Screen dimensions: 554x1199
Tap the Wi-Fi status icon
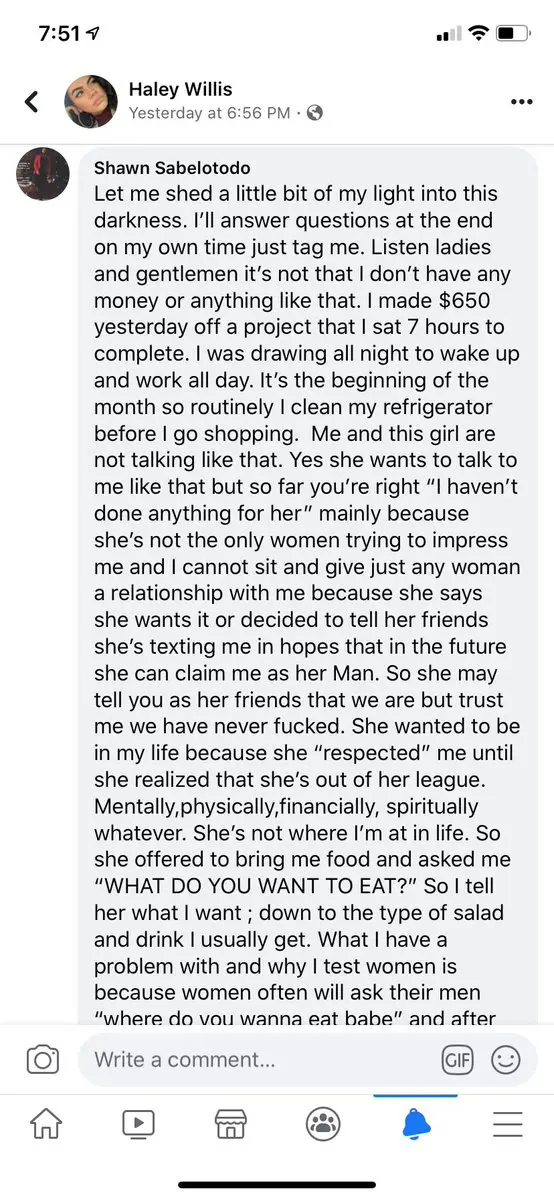point(478,33)
